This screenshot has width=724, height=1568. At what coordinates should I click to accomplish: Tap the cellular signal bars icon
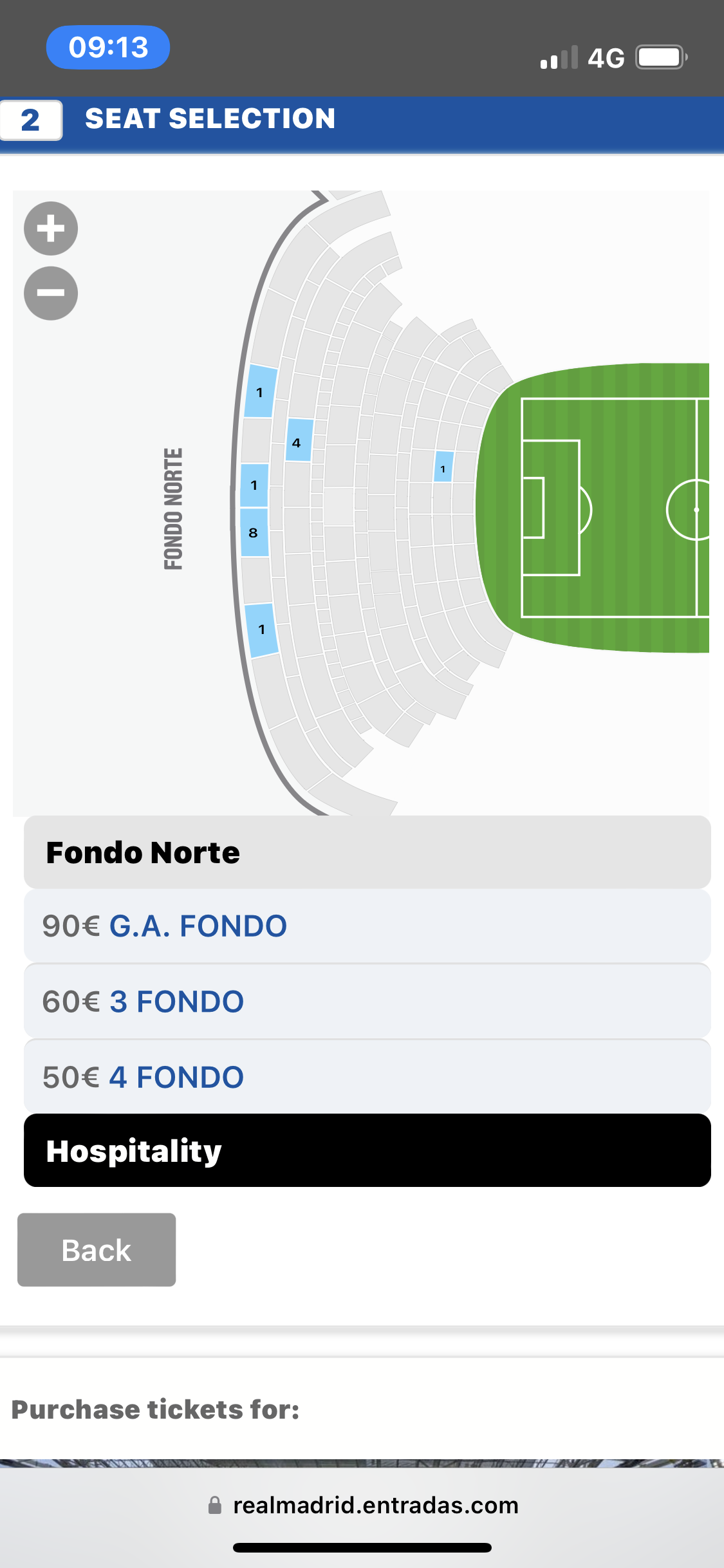(559, 58)
